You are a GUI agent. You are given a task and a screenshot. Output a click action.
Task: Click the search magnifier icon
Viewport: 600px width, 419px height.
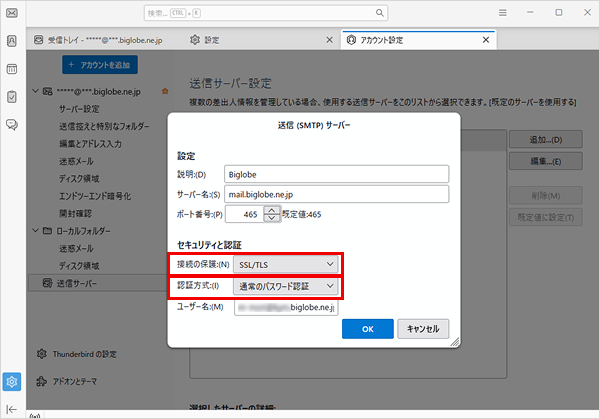[x=380, y=13]
